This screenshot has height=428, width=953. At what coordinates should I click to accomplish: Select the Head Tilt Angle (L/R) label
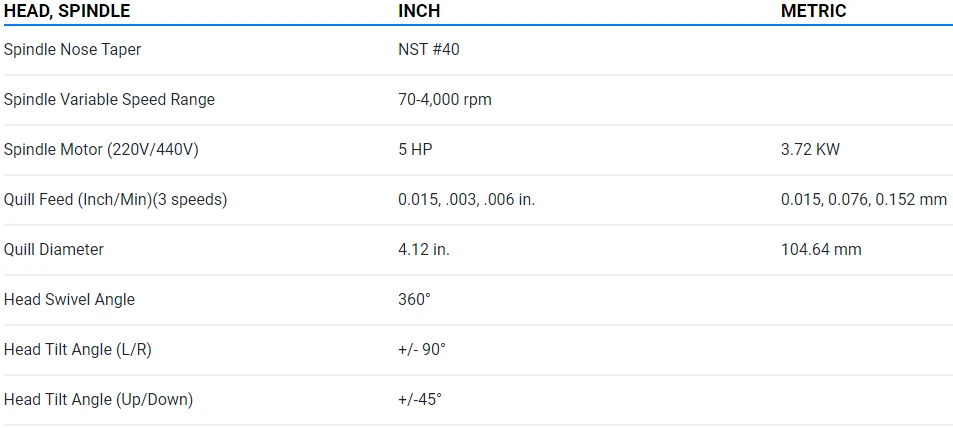point(78,349)
